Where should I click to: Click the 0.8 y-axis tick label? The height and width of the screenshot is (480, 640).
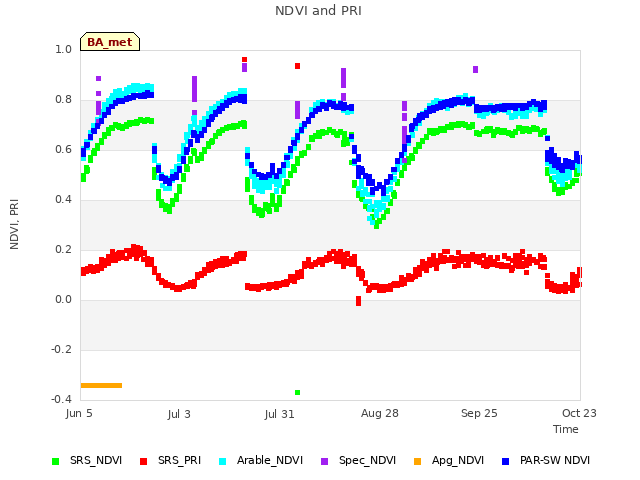point(64,100)
